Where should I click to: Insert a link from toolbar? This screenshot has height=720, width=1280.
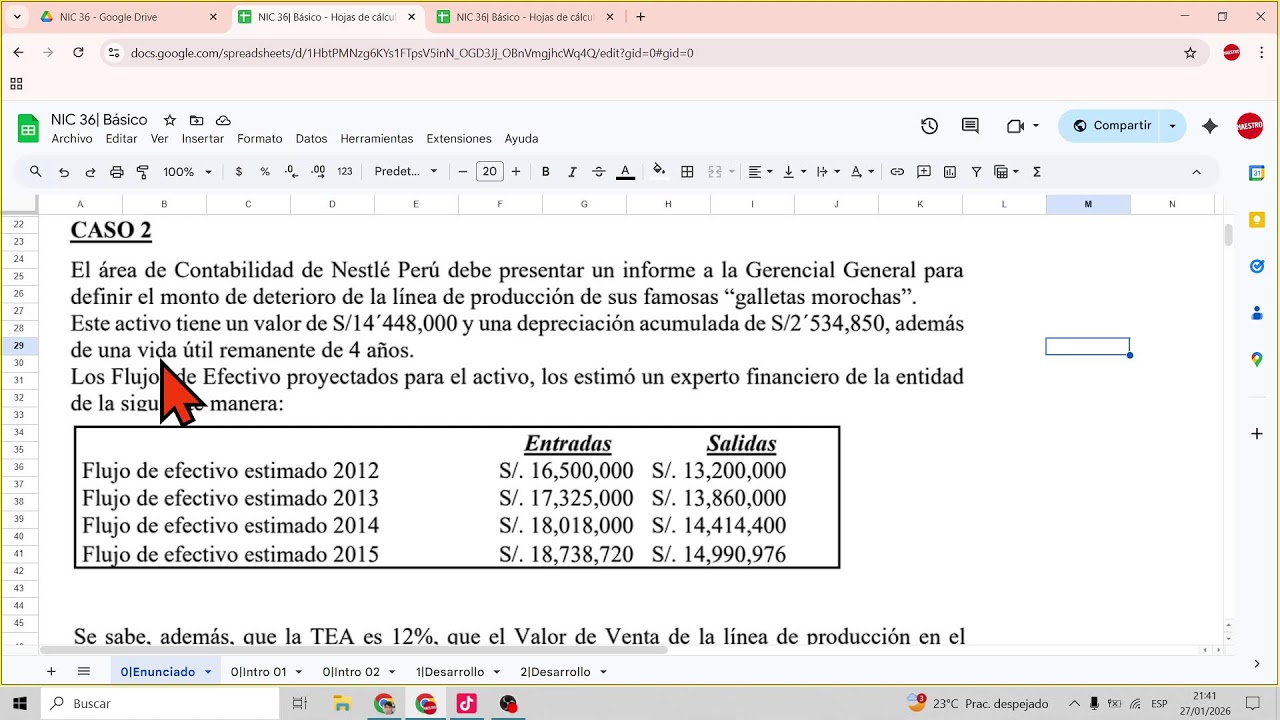(x=897, y=172)
